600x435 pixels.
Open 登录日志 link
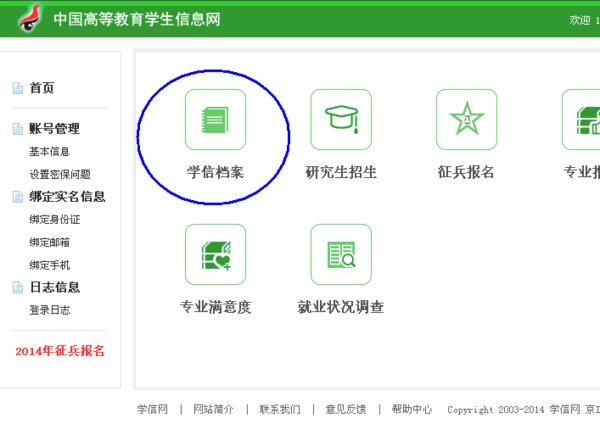(x=50, y=310)
